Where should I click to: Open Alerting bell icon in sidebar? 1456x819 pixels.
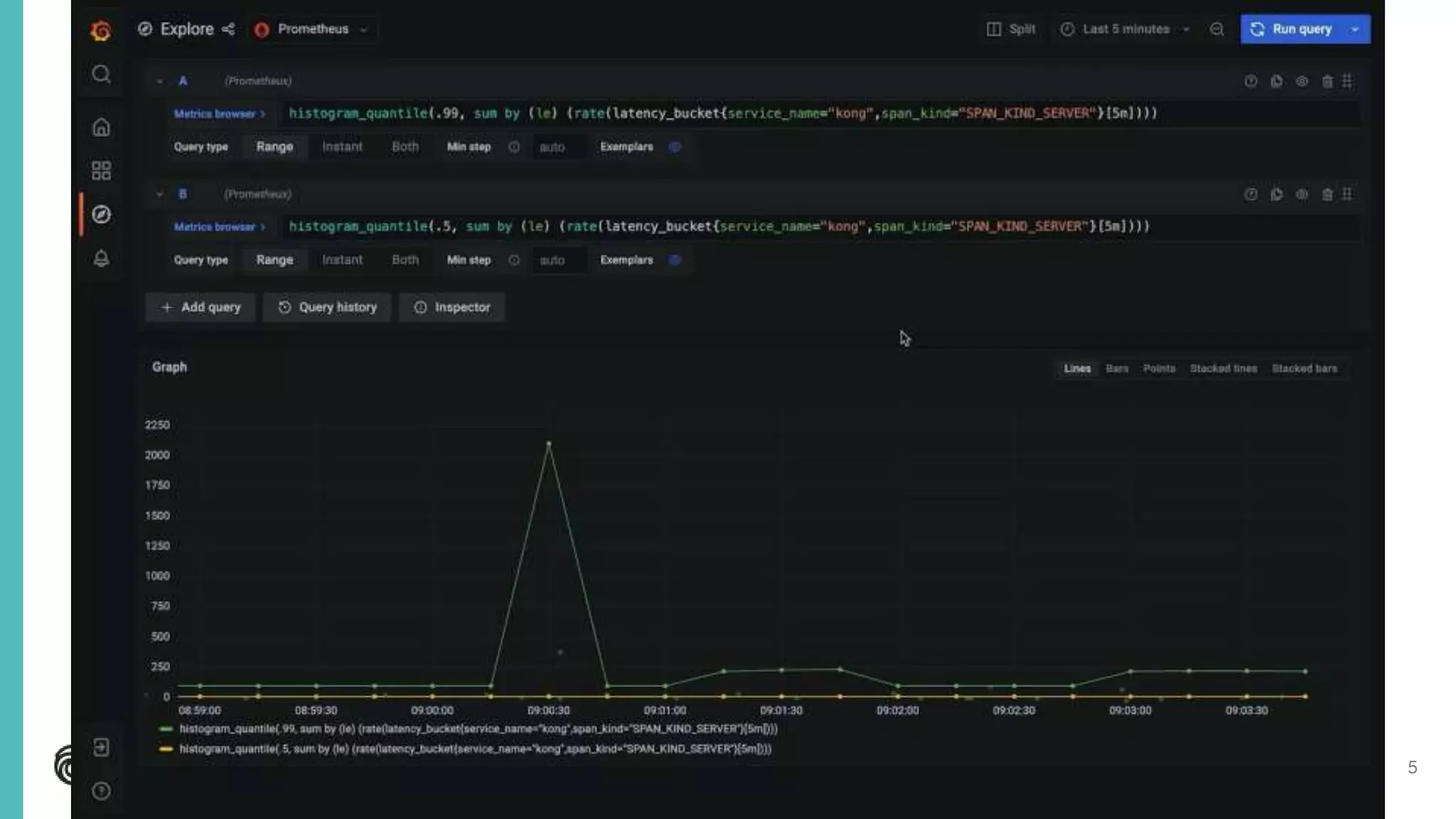(x=101, y=258)
